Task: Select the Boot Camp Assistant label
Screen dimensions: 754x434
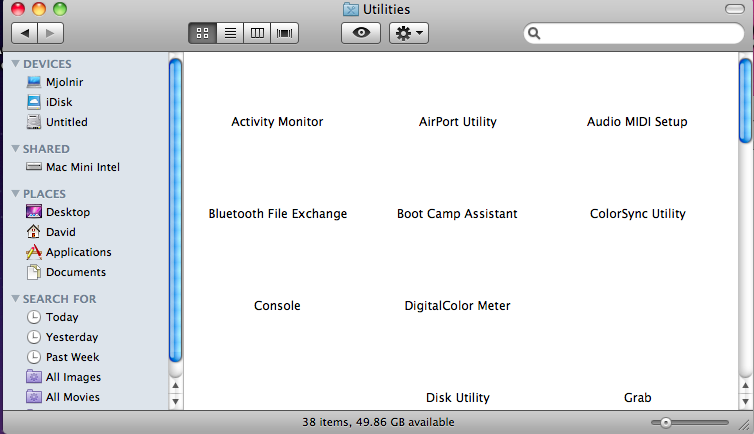Action: point(457,213)
